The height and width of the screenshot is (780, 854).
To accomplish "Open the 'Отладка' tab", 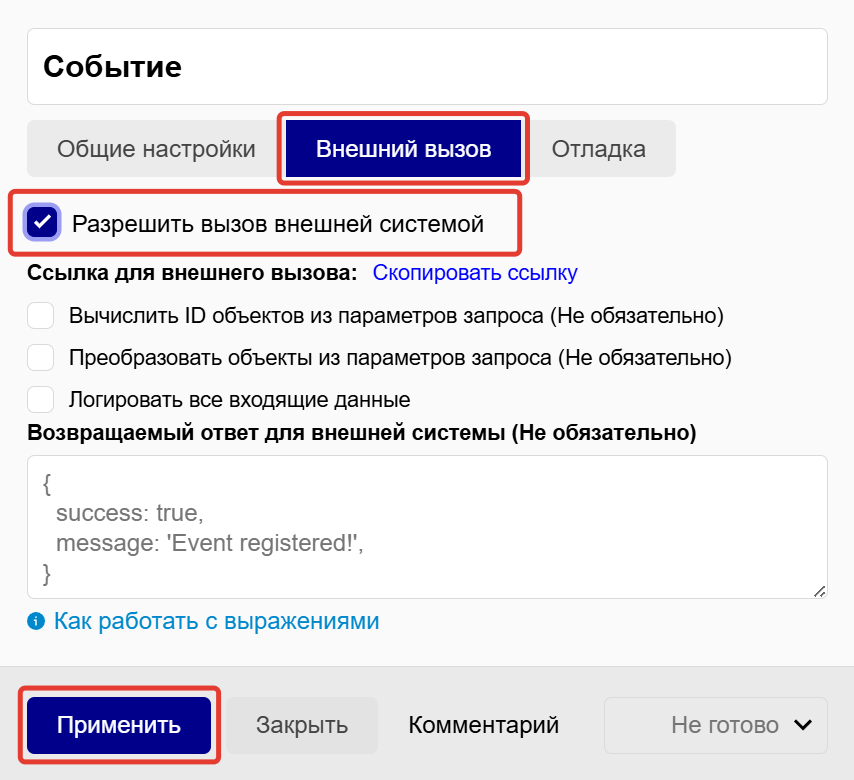I will point(599,149).
